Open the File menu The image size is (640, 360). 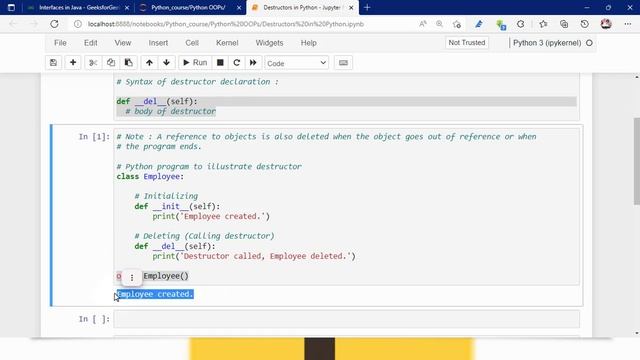coord(60,43)
